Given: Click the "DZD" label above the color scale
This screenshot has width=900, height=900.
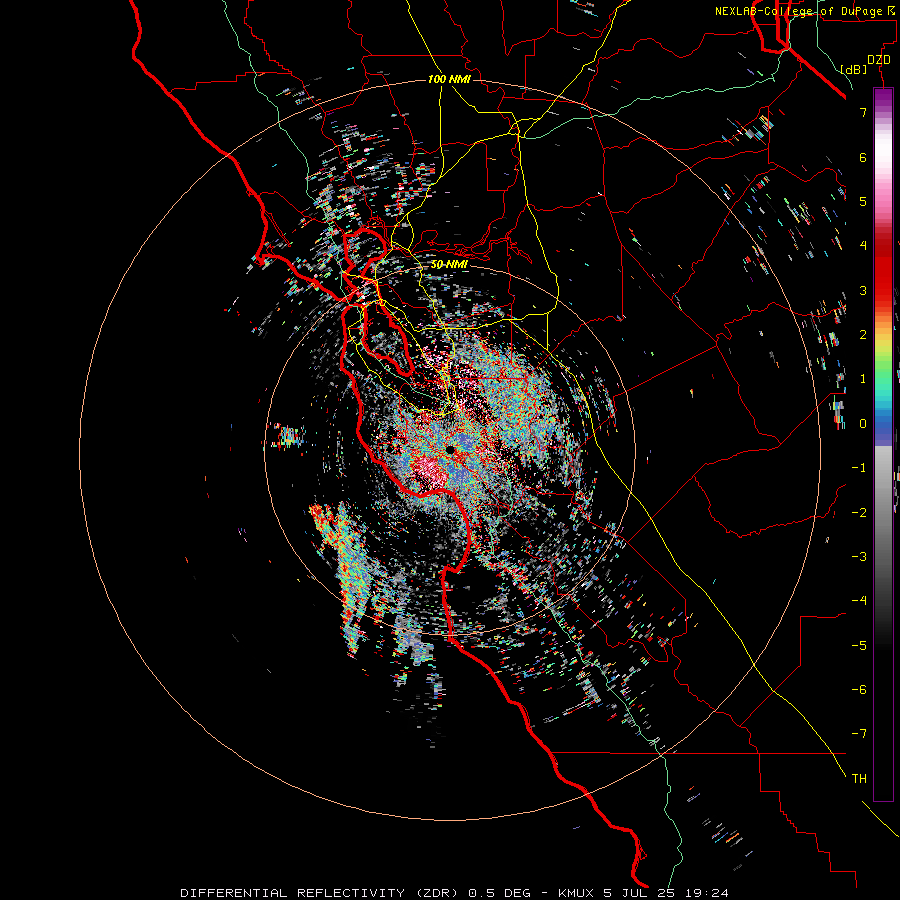Looking at the screenshot, I should (879, 60).
